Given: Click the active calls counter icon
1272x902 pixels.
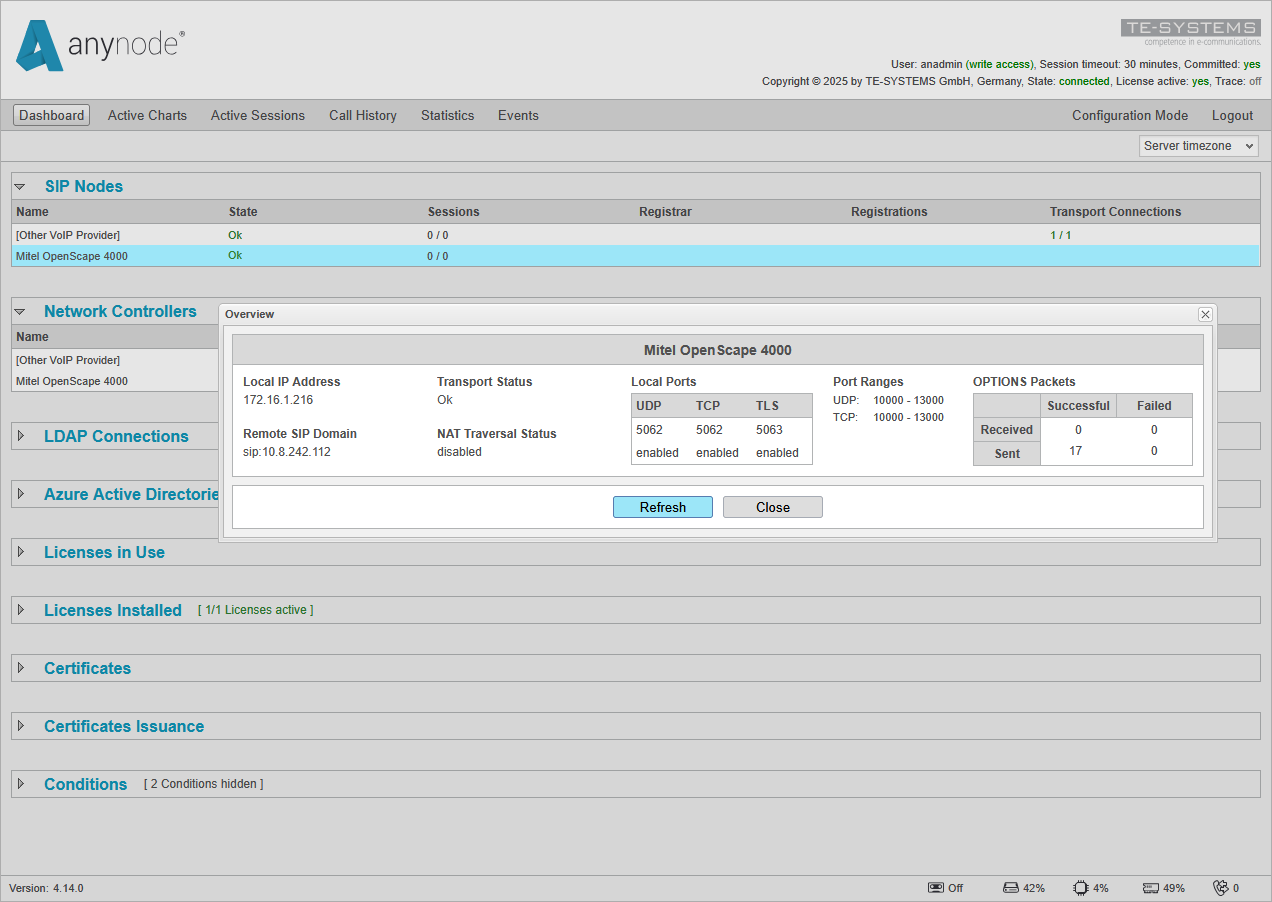Looking at the screenshot, I should (x=1223, y=888).
